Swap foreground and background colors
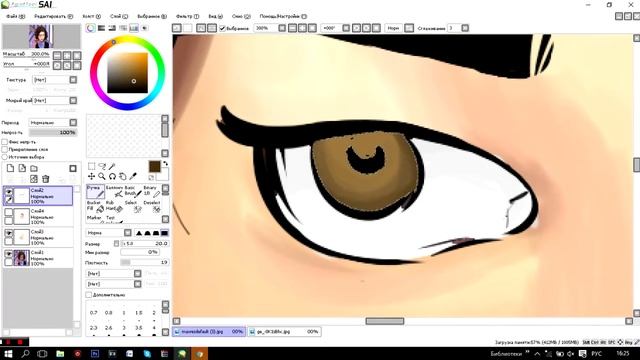 coord(165,163)
